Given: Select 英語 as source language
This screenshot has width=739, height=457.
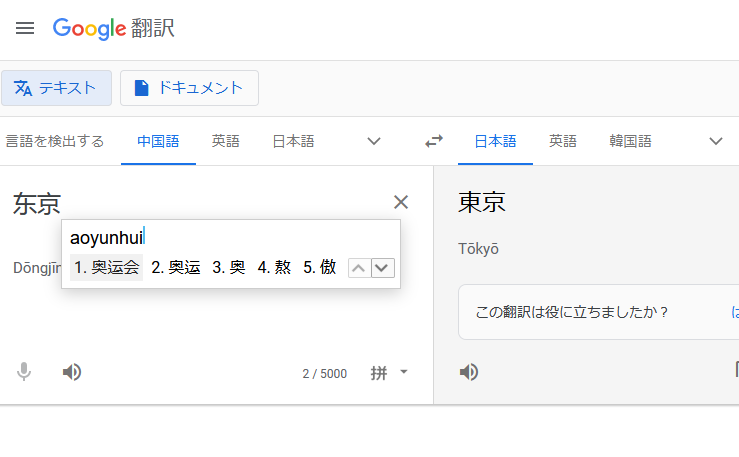Looking at the screenshot, I should click(x=226, y=141).
